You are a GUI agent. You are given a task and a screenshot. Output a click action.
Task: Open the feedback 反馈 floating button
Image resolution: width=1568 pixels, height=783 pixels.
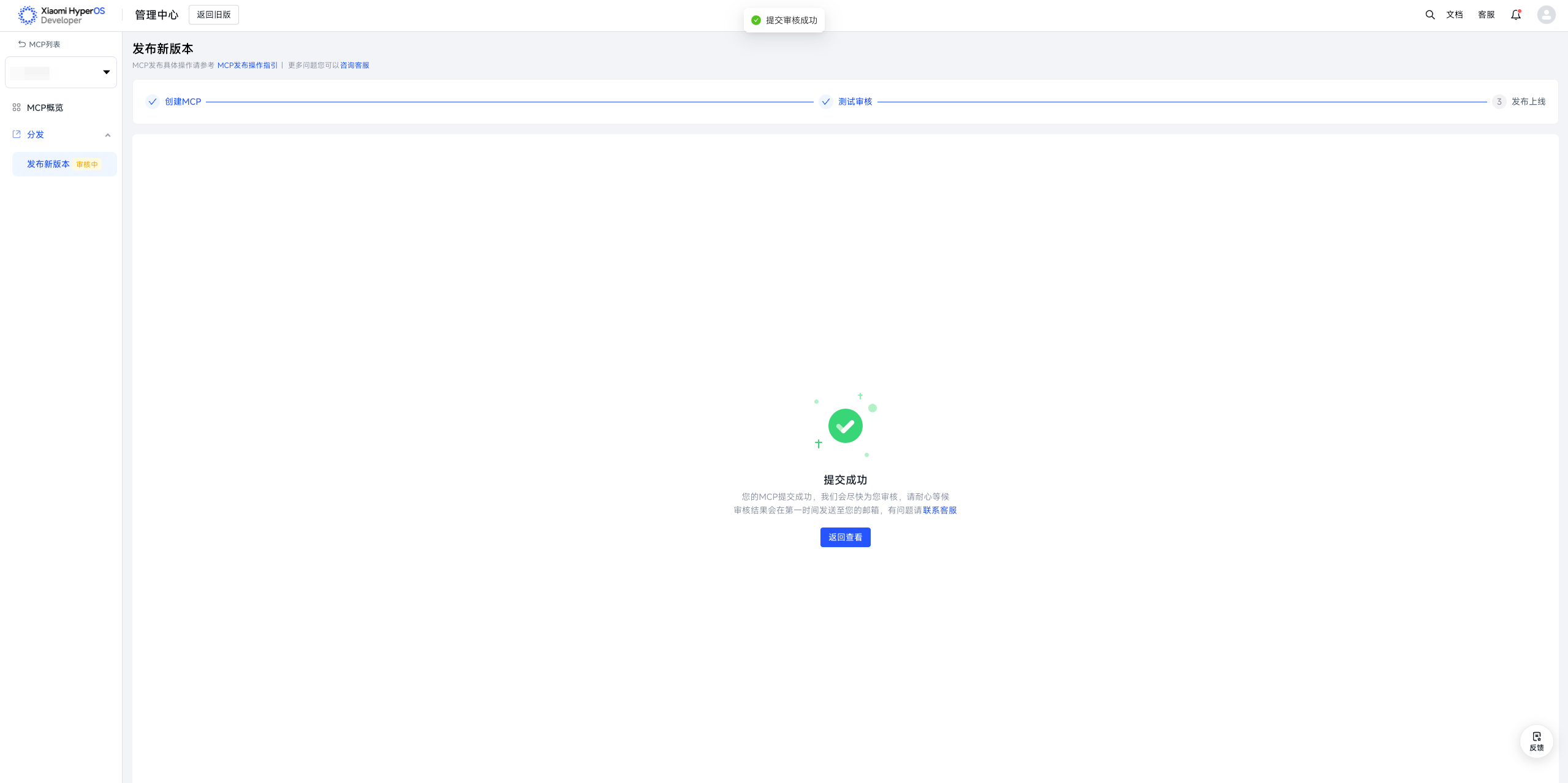coord(1536,741)
